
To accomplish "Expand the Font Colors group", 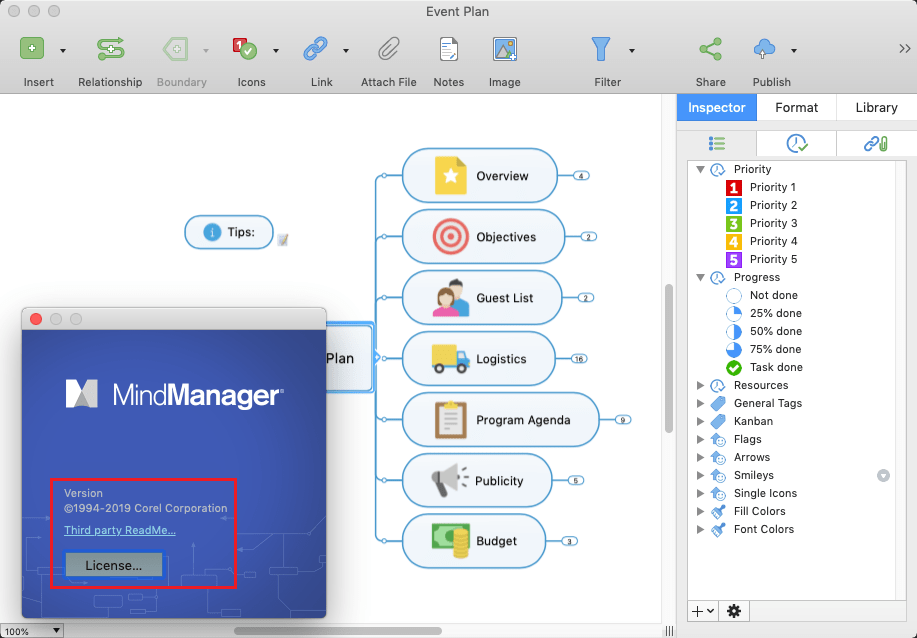I will click(x=700, y=529).
